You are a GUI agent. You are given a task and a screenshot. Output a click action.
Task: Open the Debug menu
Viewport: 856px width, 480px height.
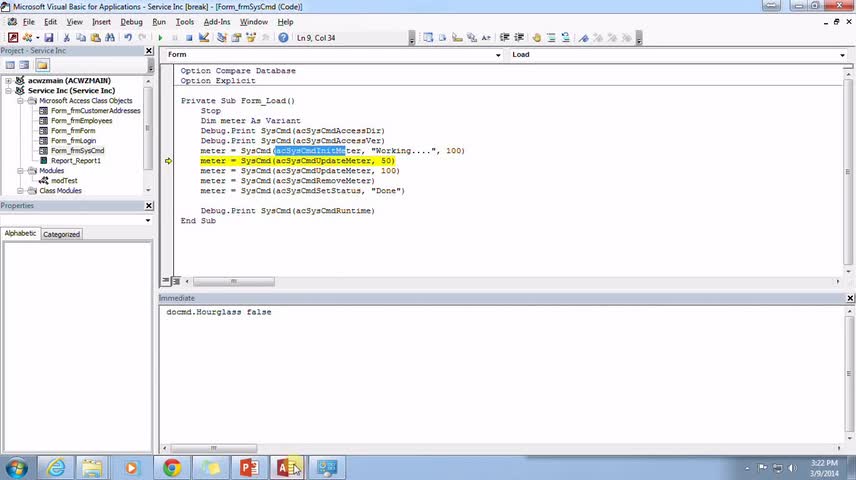[131, 22]
